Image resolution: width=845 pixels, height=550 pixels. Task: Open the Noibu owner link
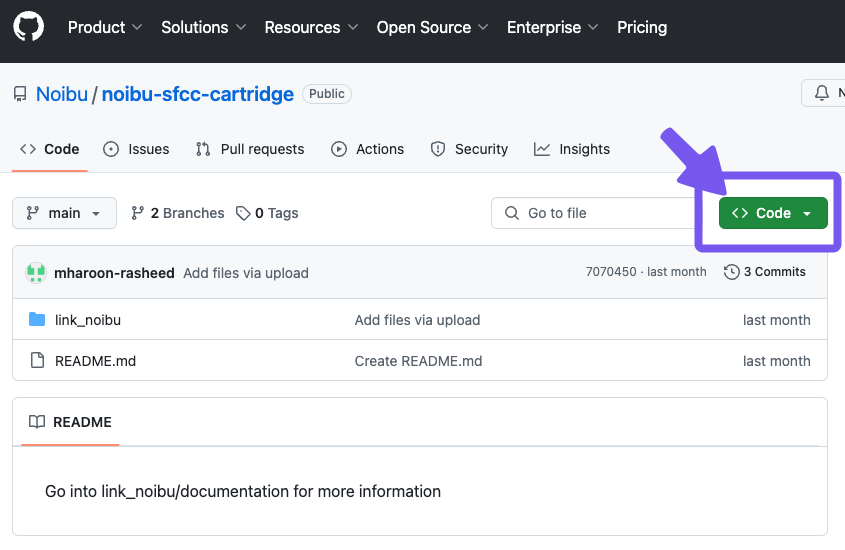click(61, 94)
